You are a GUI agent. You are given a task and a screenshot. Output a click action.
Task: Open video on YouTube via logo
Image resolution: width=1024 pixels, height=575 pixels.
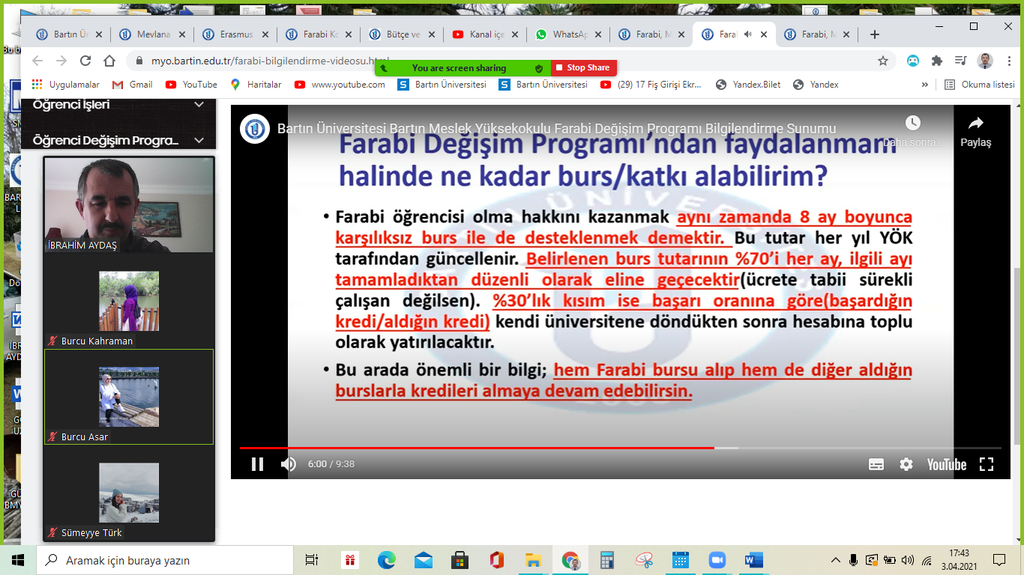pos(946,464)
